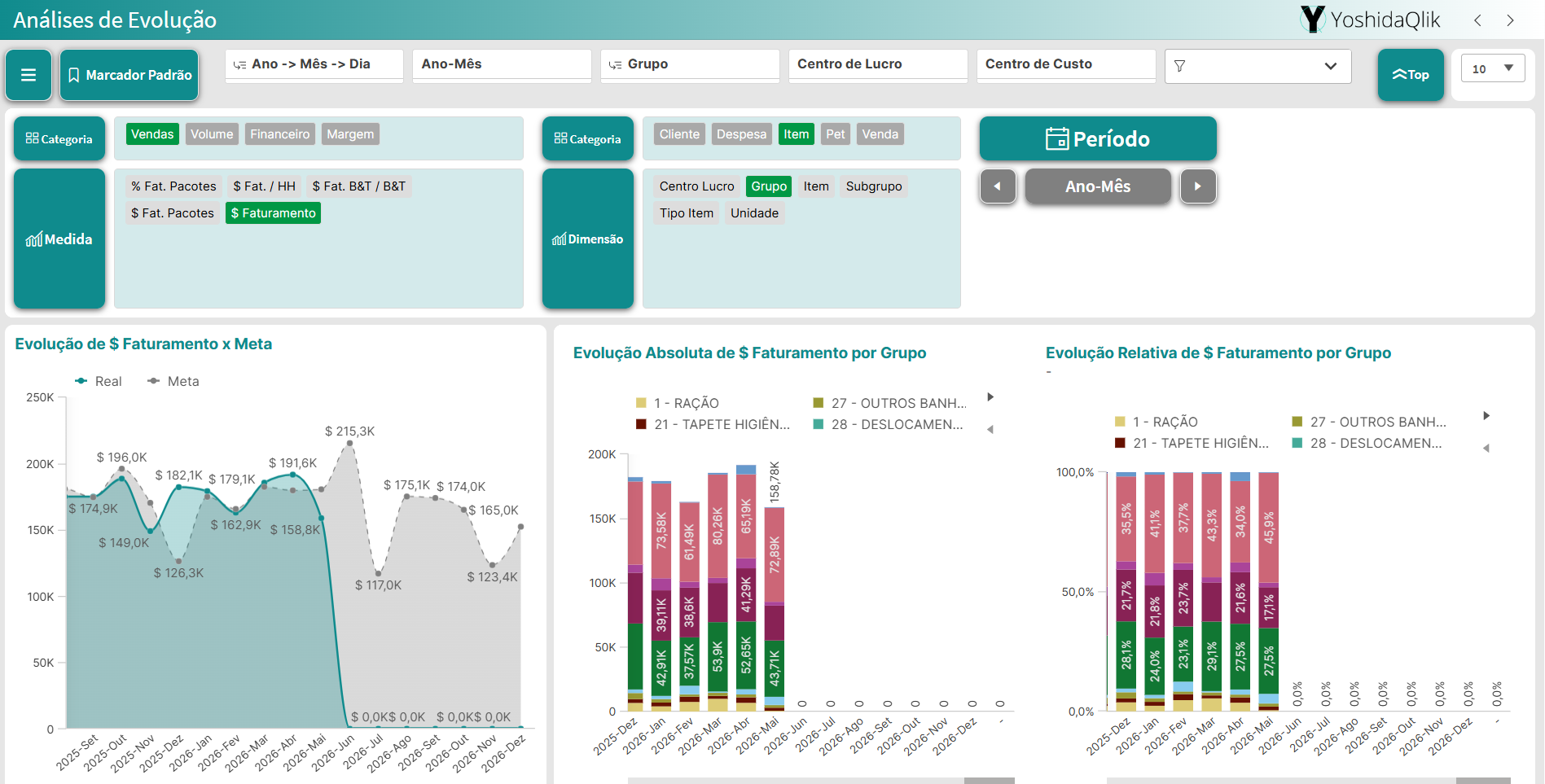Click the Período calendar button
1545x784 pixels.
pos(1098,138)
